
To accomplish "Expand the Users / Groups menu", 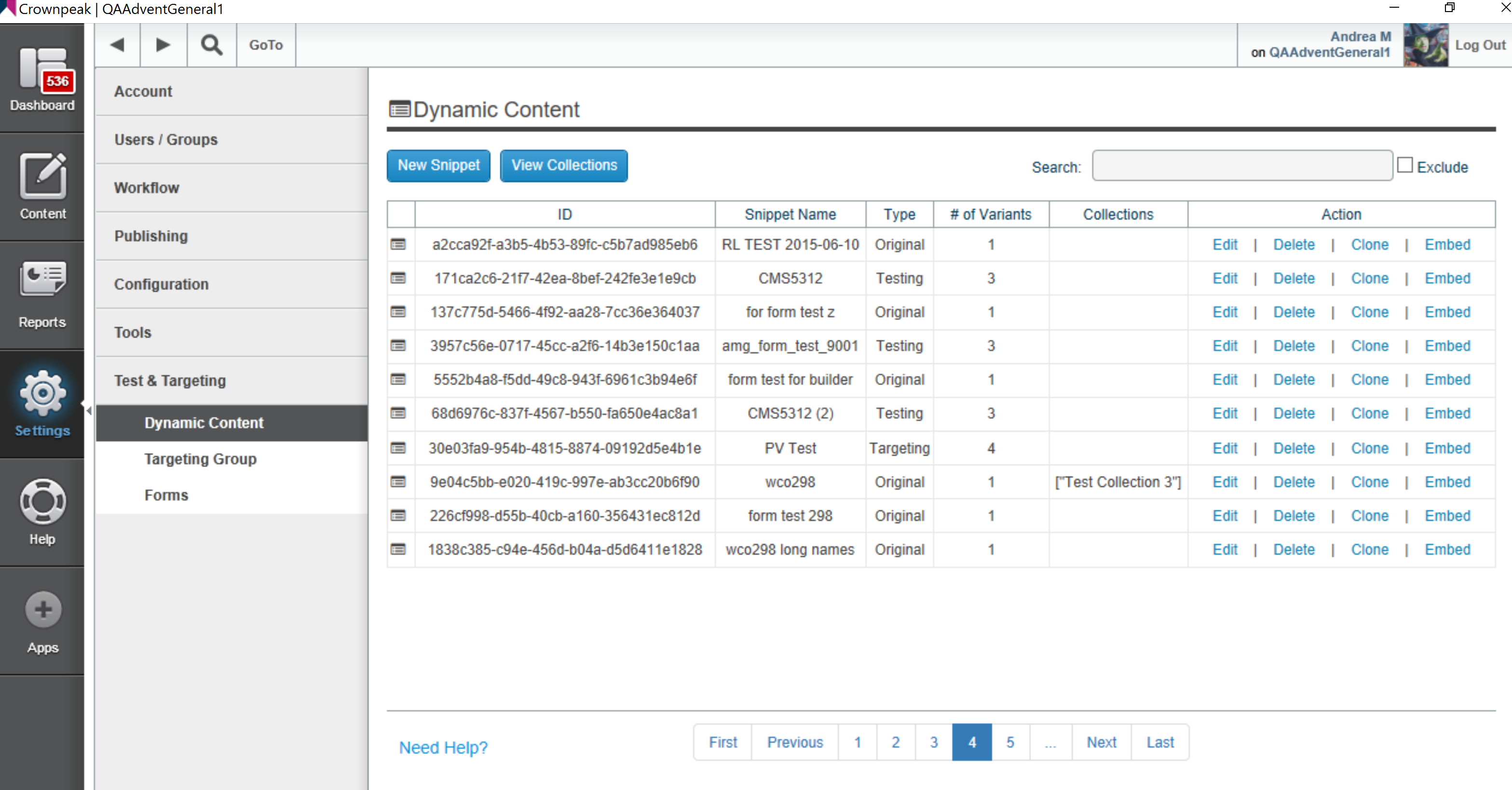I will point(232,140).
